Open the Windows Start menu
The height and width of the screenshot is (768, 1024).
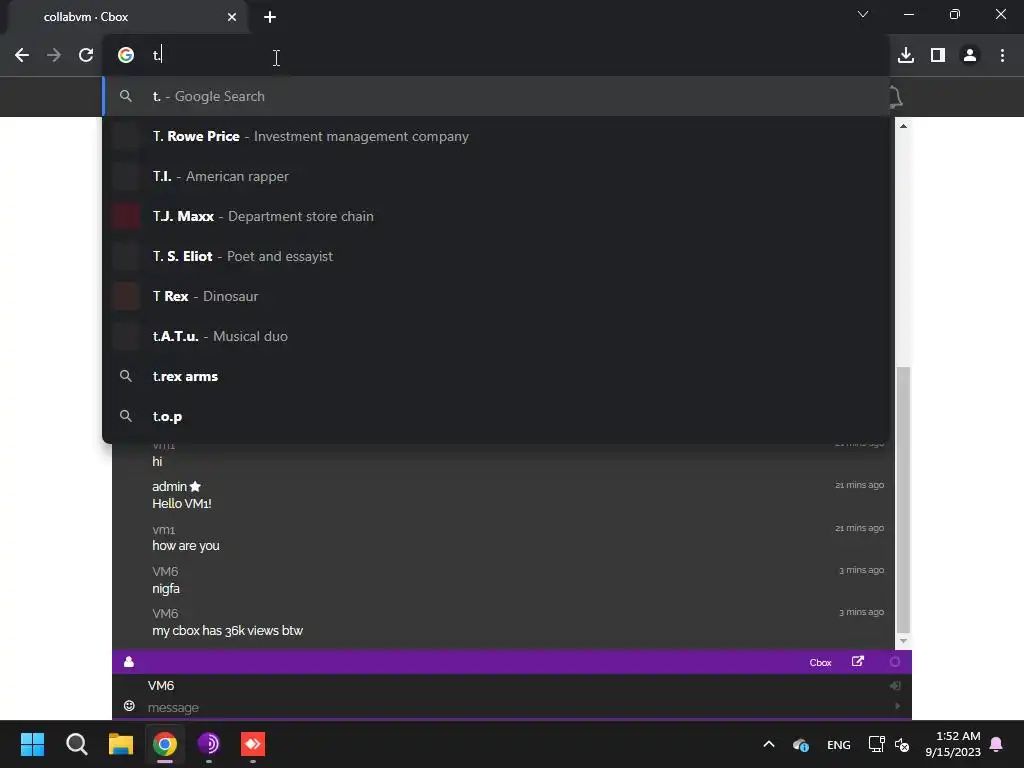click(32, 744)
